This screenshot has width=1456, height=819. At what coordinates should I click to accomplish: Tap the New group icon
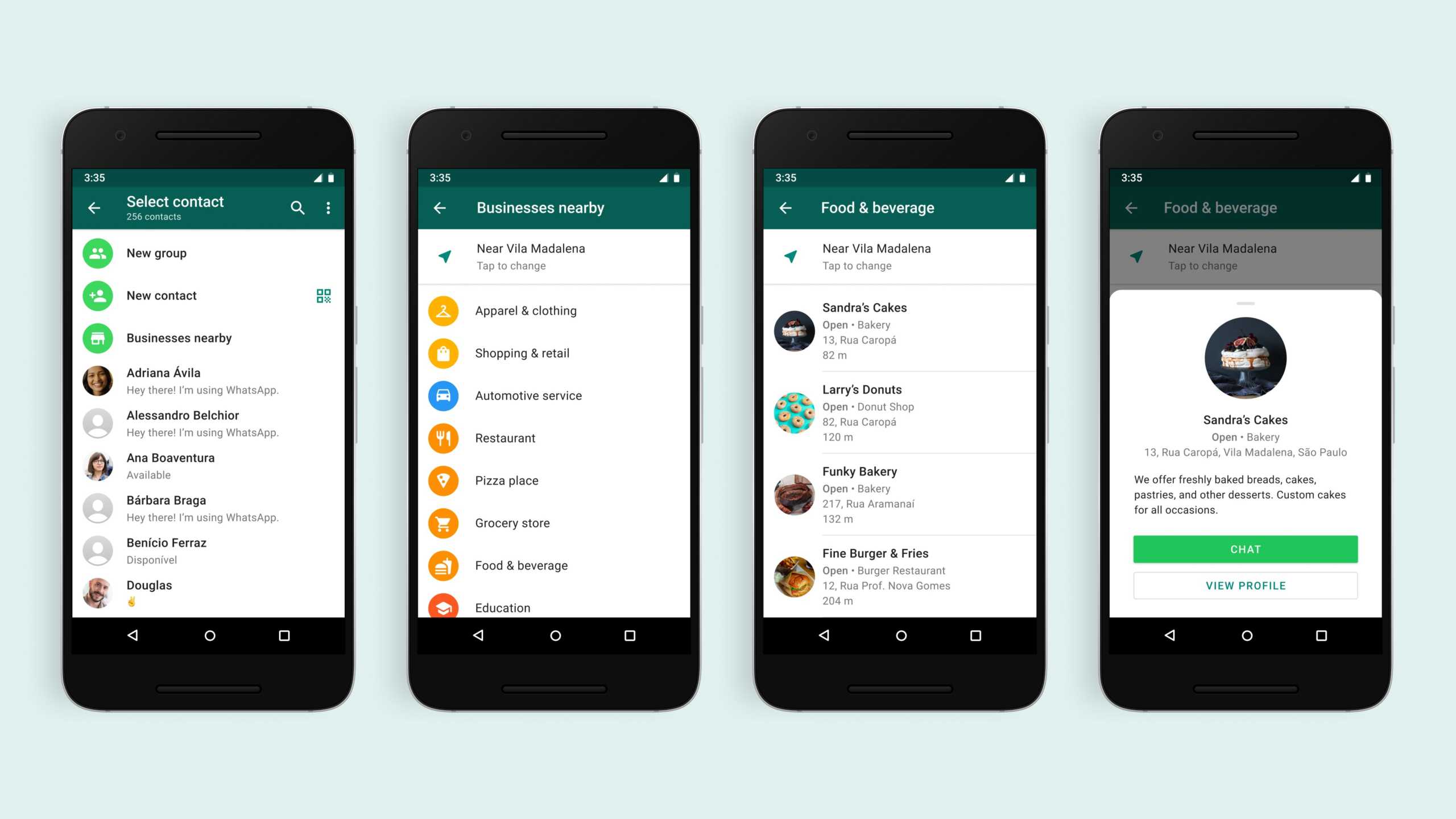coord(98,252)
